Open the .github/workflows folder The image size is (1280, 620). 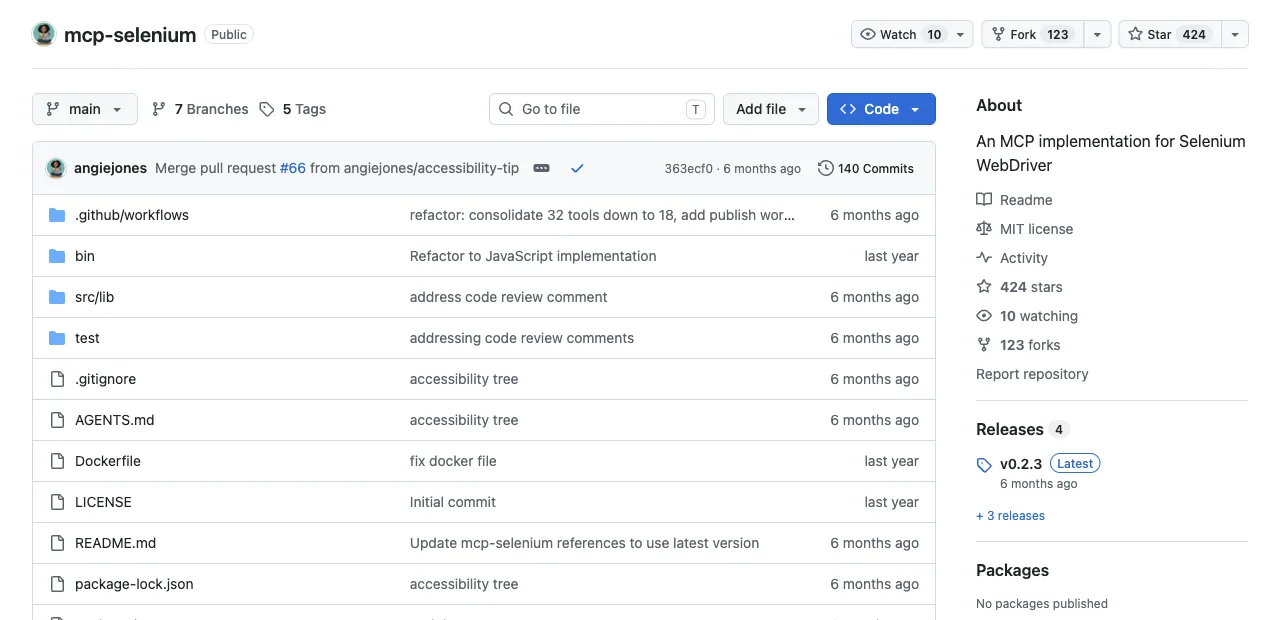132,215
